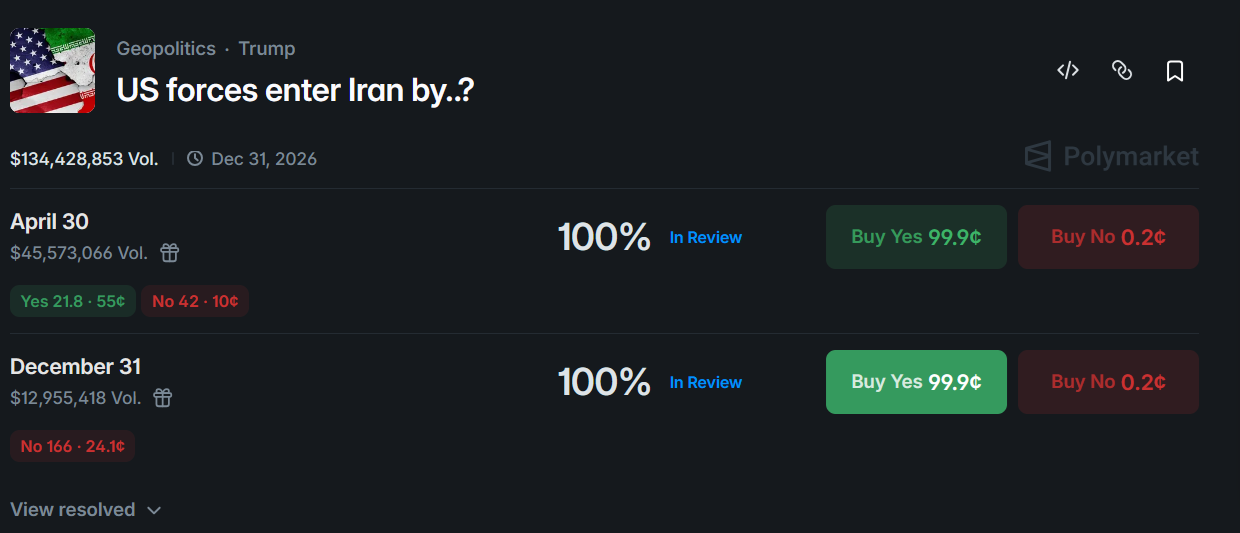Buy No at 0.2¢ for December 31
The width and height of the screenshot is (1240, 533).
(x=1108, y=382)
